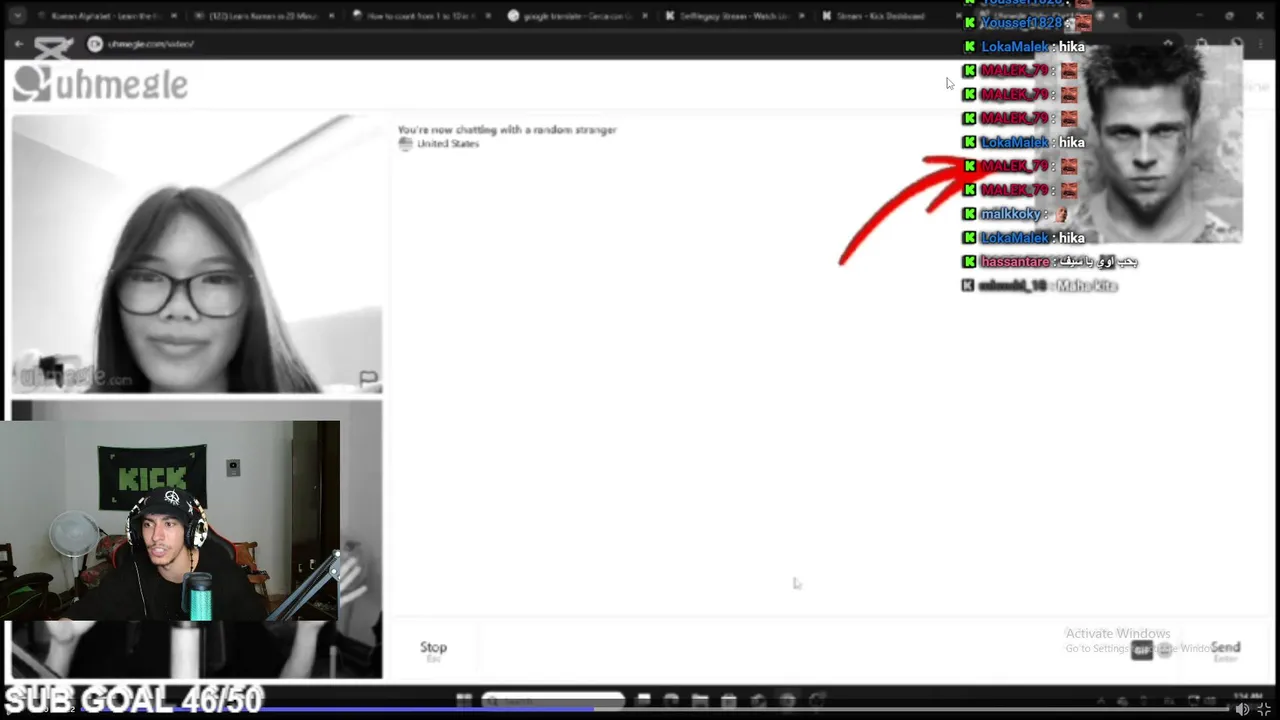Click the flag report icon on stranger video
Viewport: 1280px width, 720px height.
pos(368,378)
